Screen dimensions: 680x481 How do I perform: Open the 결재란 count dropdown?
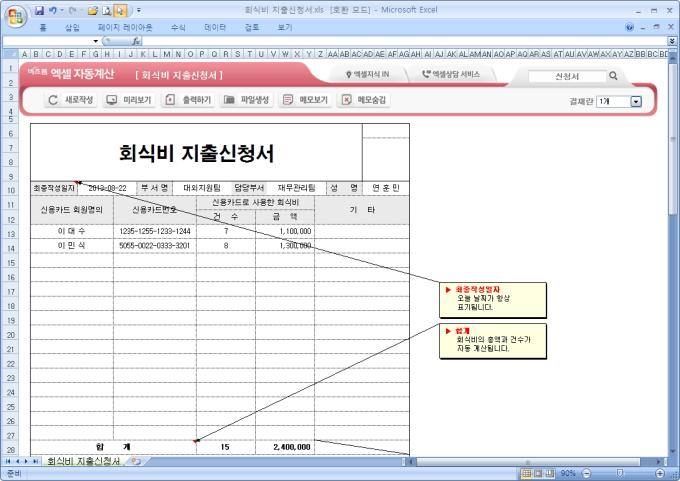pos(636,101)
